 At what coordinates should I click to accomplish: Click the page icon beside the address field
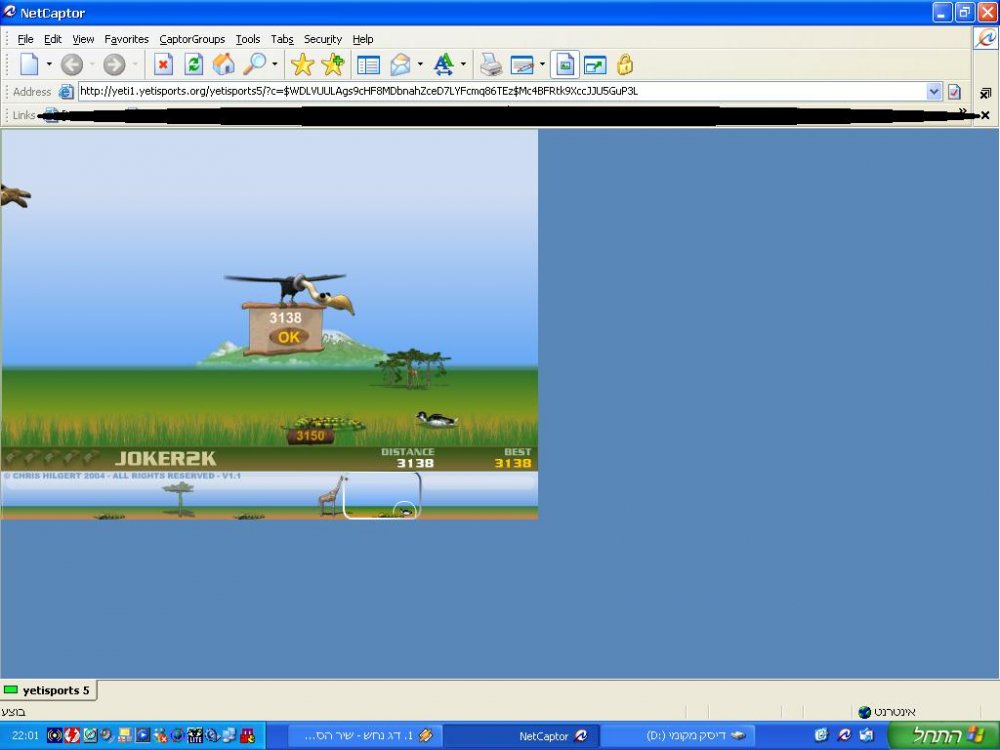(66, 92)
